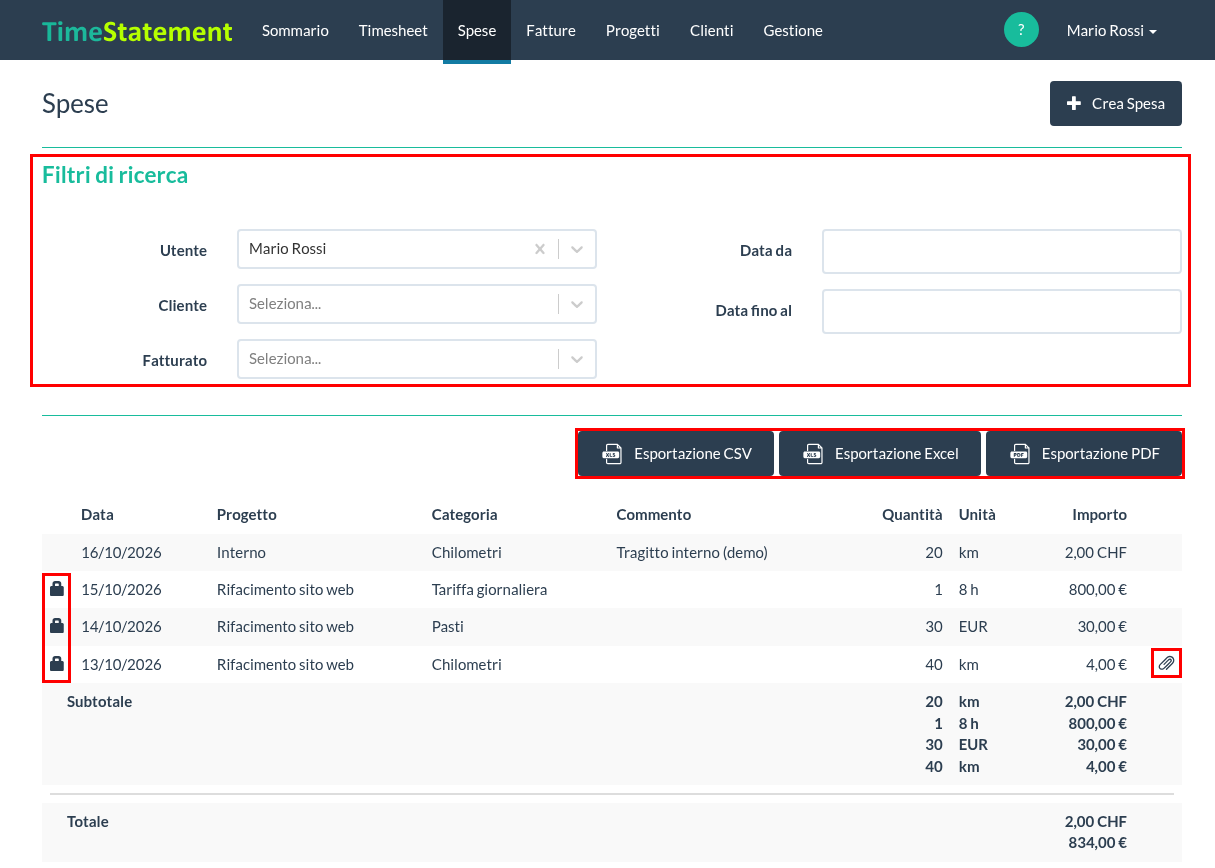
Task: Click the 834,00 € total amount
Action: pos(1098,843)
